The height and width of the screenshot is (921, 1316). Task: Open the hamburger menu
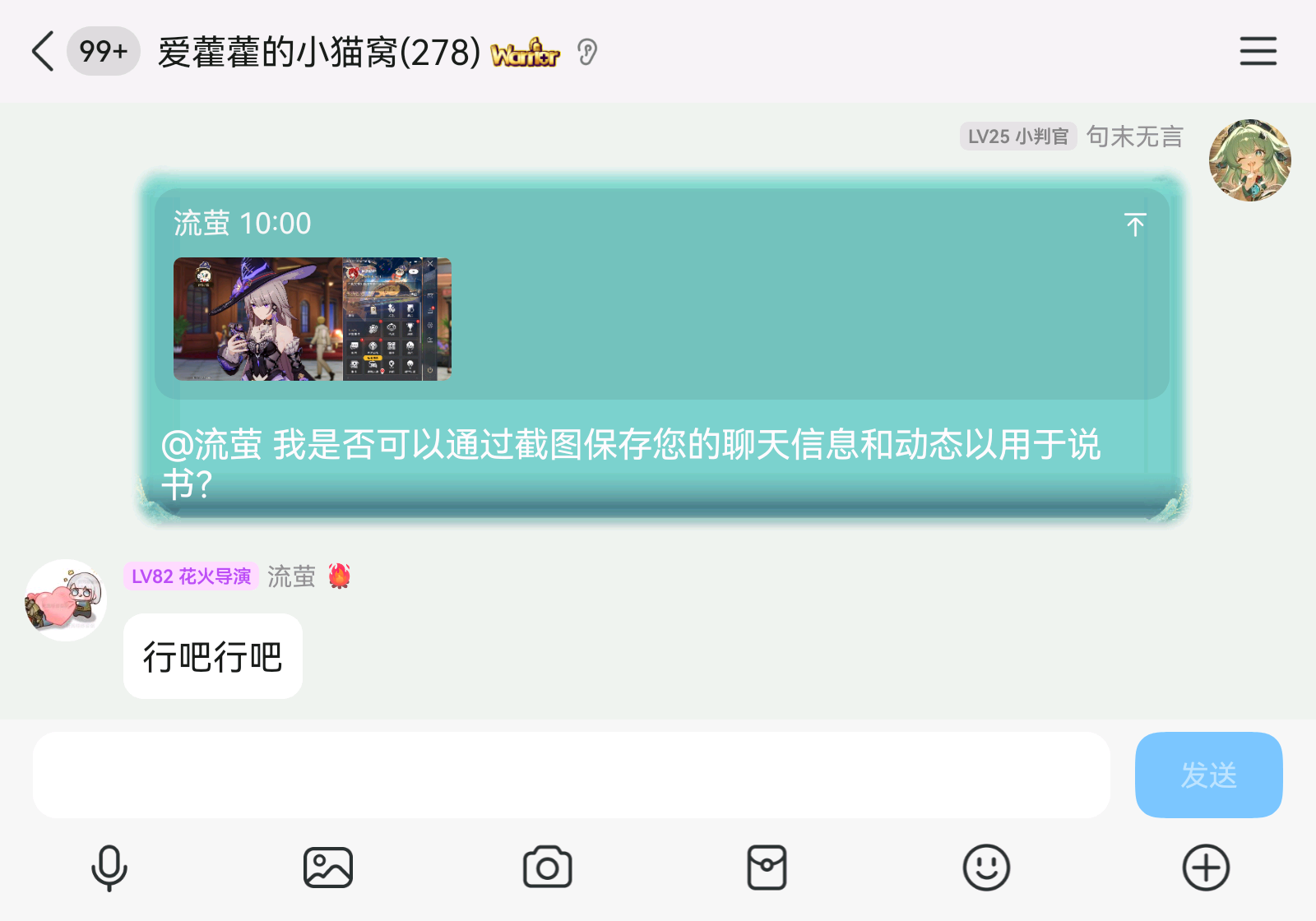[1258, 51]
